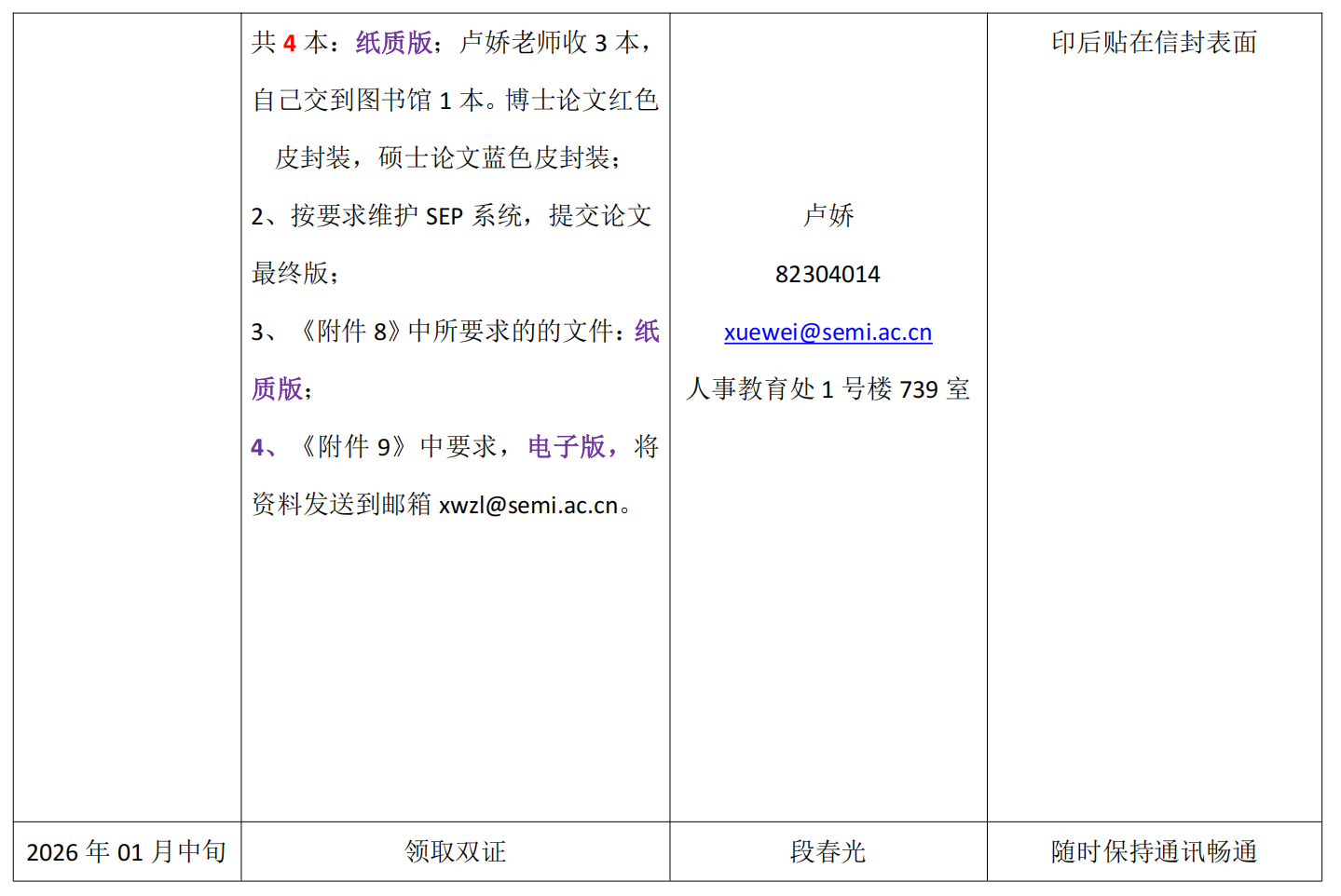Screen dimensions: 1341x896
Task: Click the empty top-left table cell
Action: tap(127, 410)
